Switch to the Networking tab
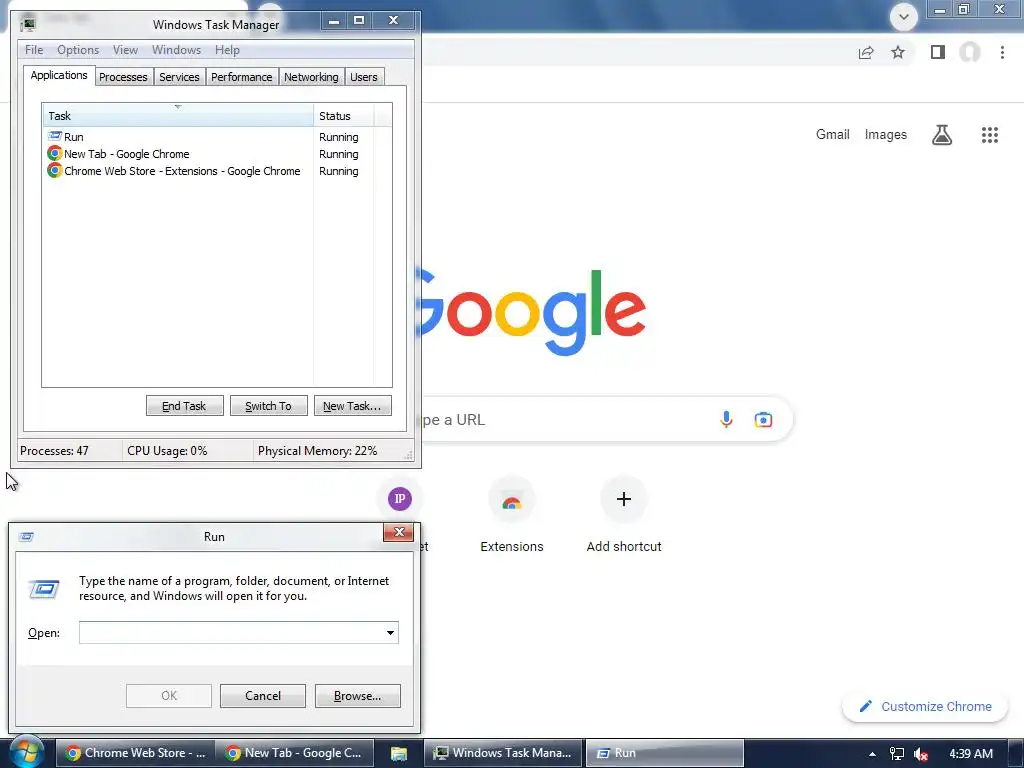The width and height of the screenshot is (1024, 768). (x=312, y=77)
